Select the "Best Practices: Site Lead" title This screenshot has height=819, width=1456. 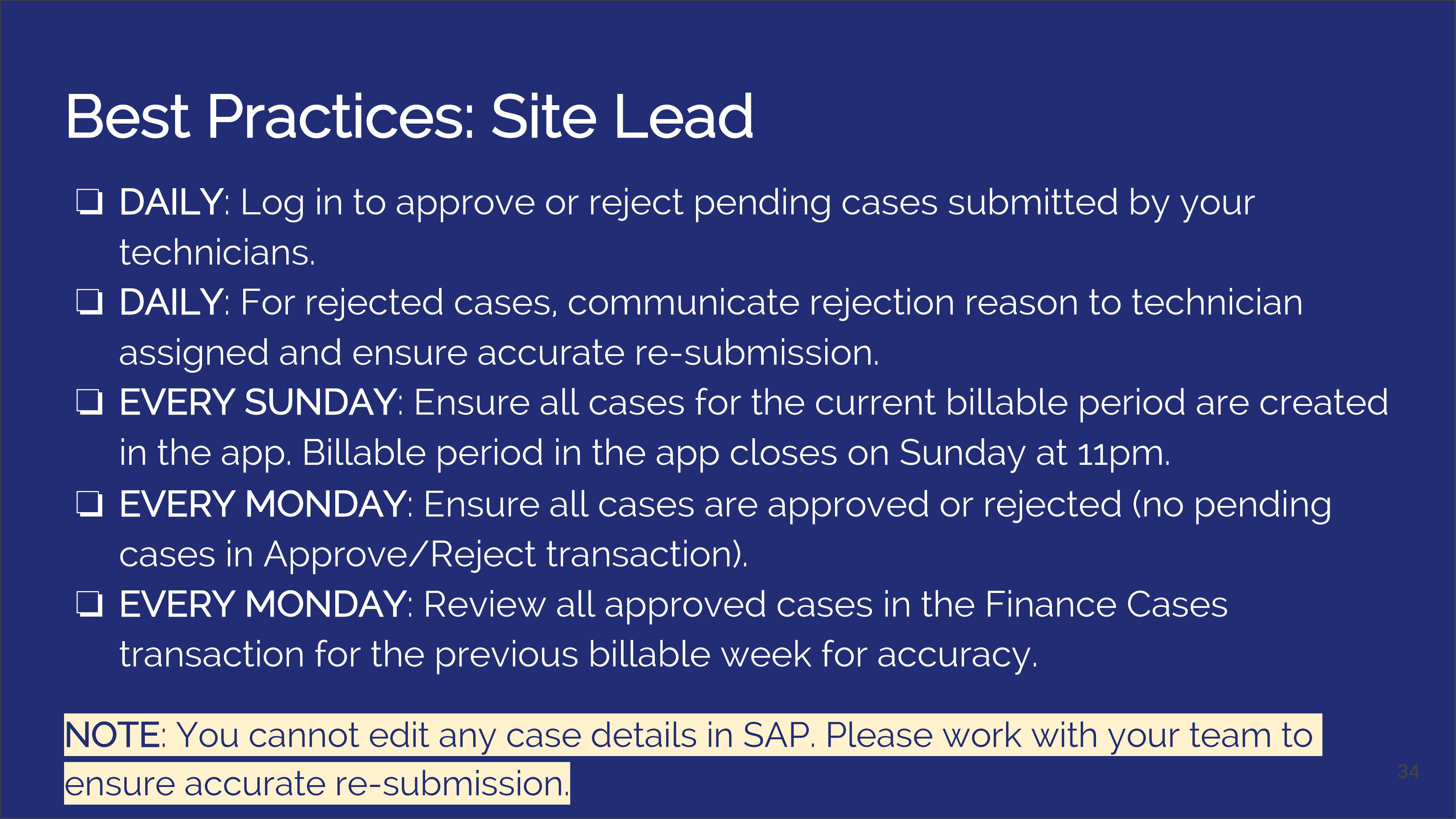pos(410,117)
